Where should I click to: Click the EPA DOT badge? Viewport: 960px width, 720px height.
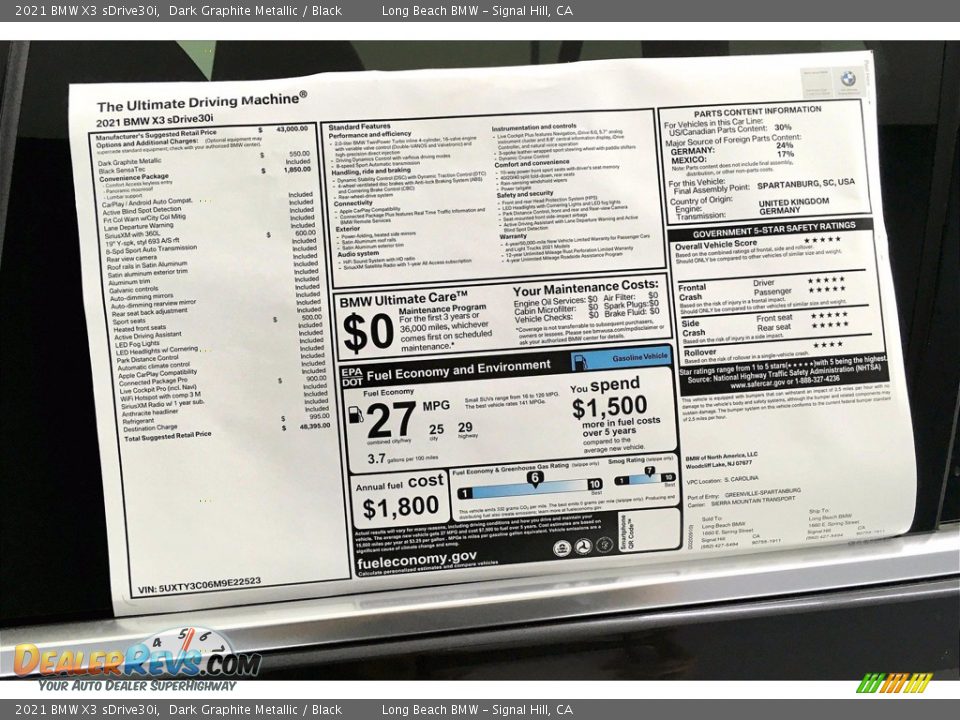[x=352, y=377]
